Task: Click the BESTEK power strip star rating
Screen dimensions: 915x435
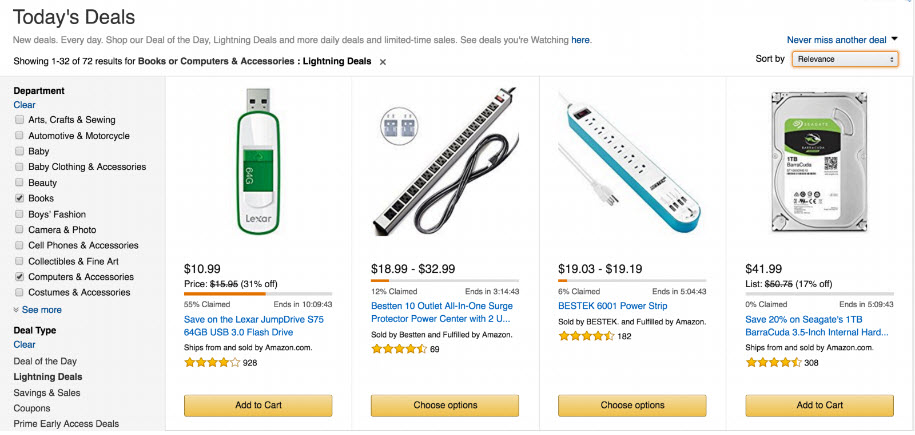Action: point(586,336)
